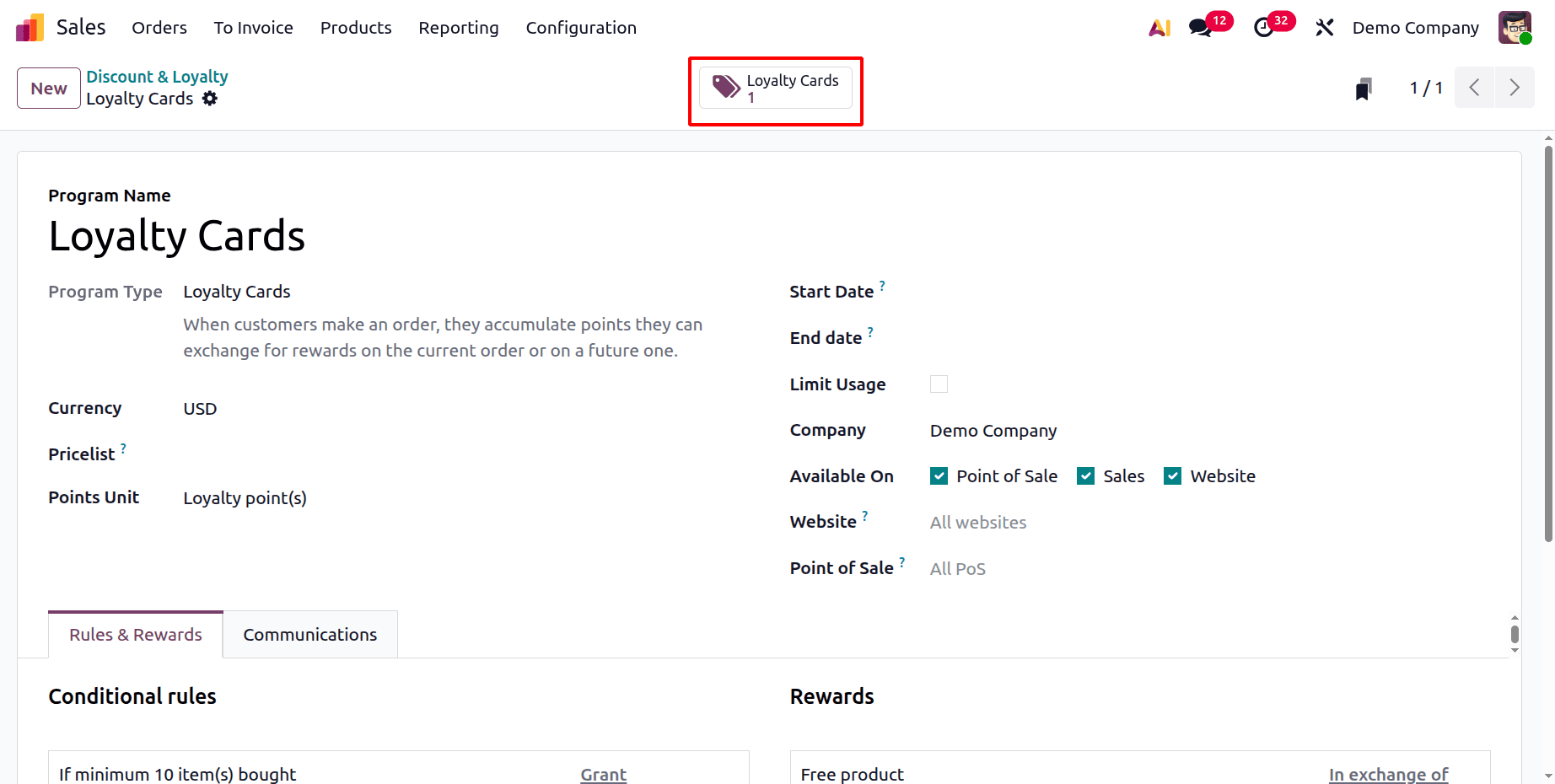
Task: Open the Discuss messages icon
Action: pyautogui.click(x=1199, y=27)
